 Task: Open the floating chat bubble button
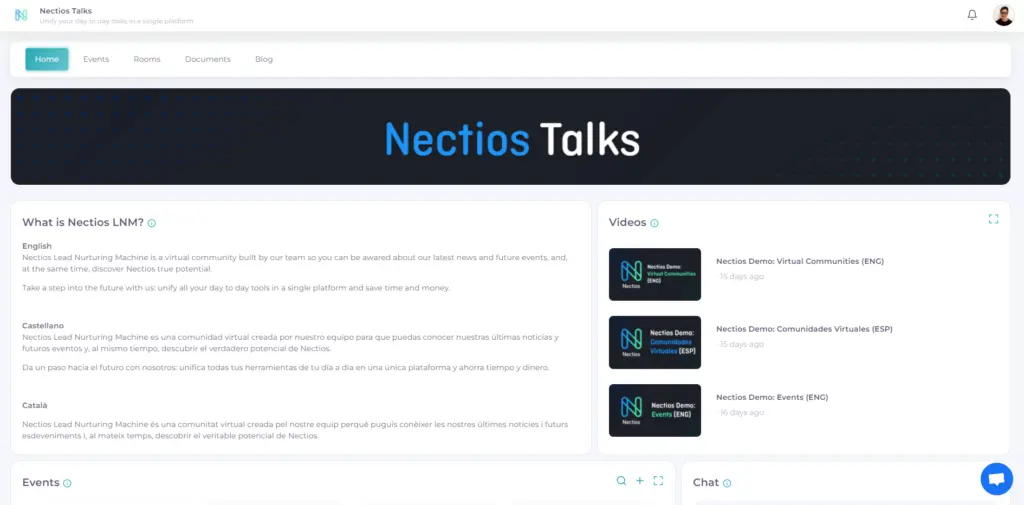pos(997,479)
